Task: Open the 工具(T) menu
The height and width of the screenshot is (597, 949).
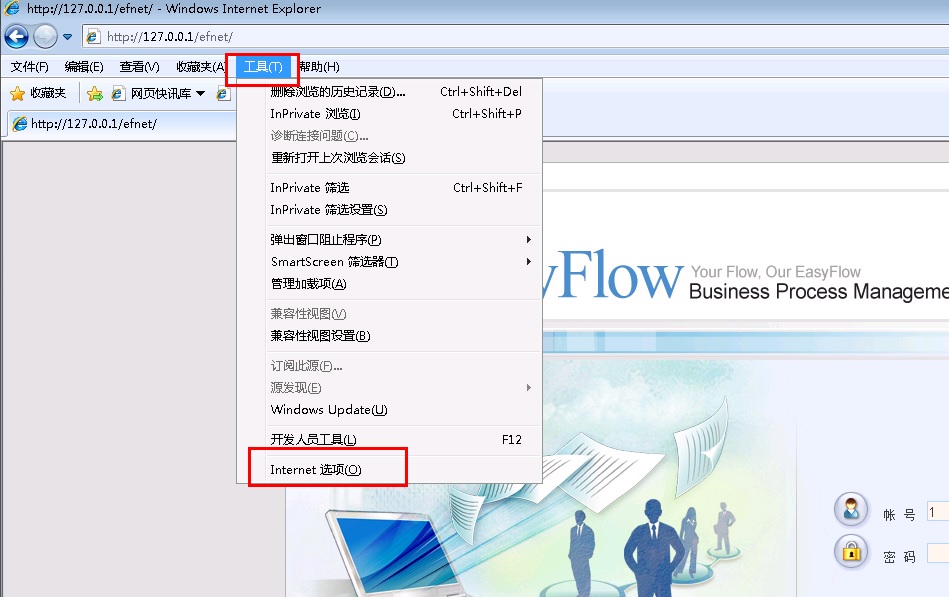Action: coord(262,67)
